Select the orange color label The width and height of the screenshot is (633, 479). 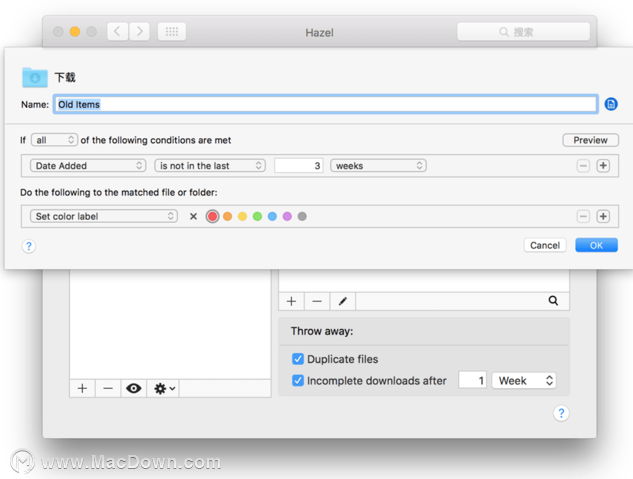(227, 216)
